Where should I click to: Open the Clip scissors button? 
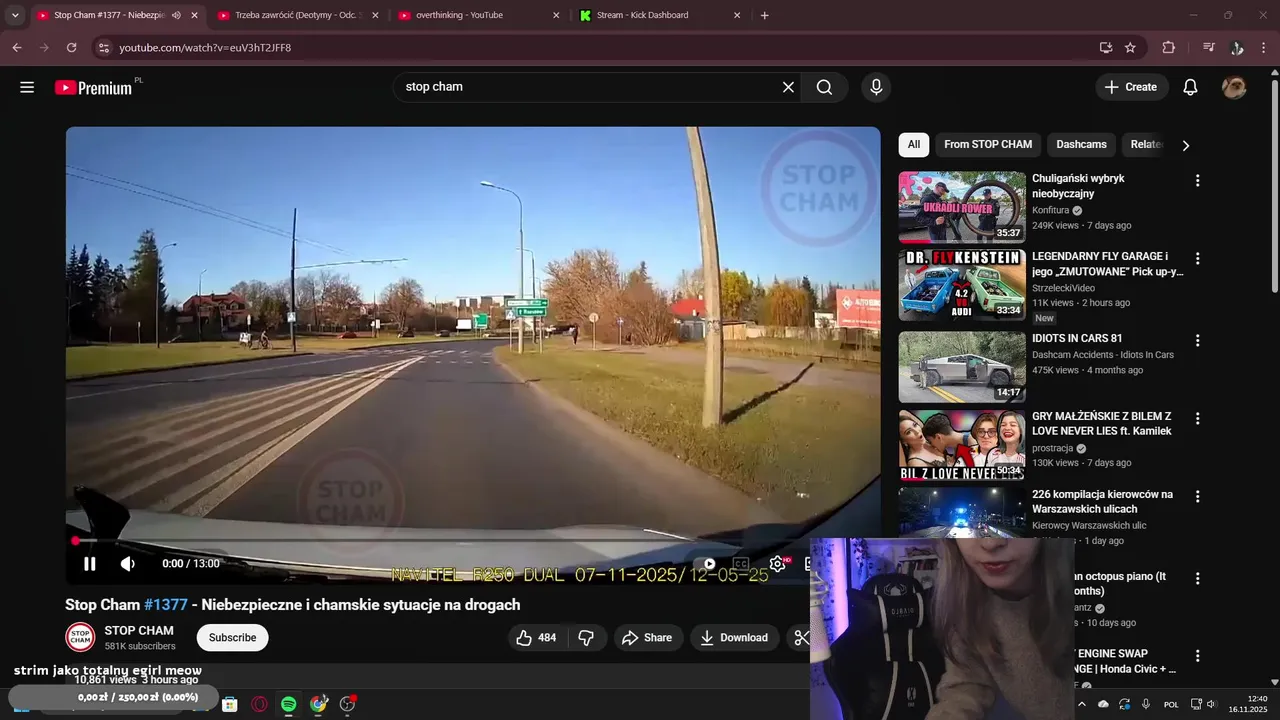click(799, 638)
